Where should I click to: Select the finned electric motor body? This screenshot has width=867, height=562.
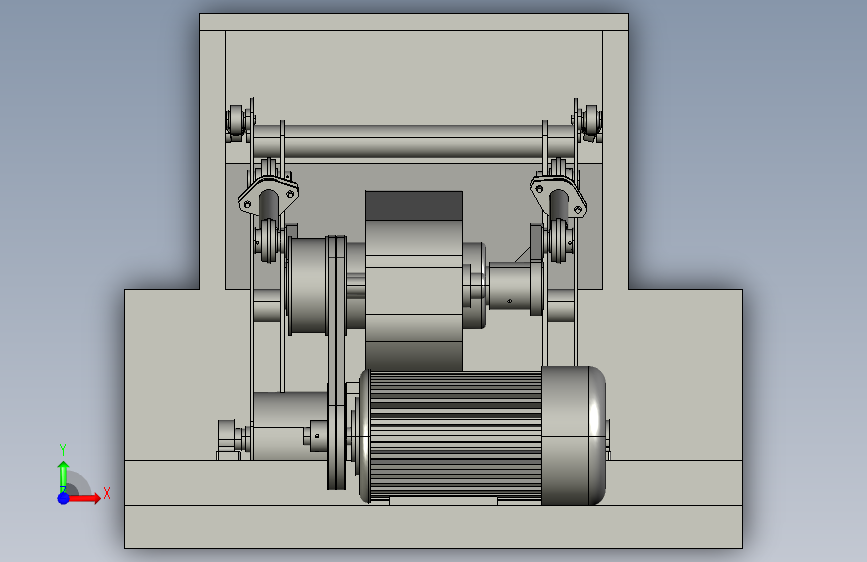(455, 436)
